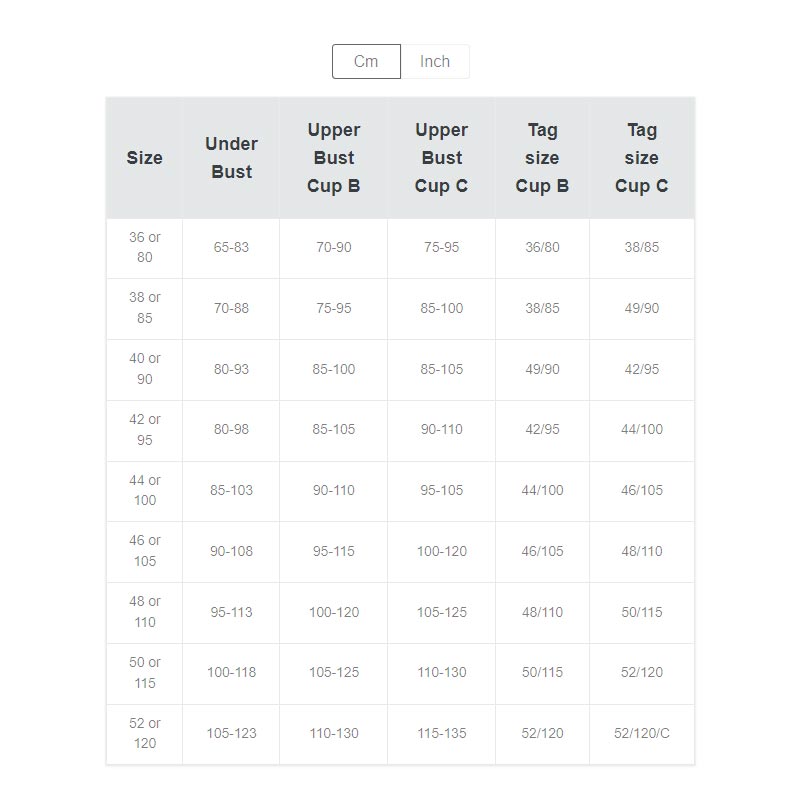This screenshot has width=800, height=800.
Task: Select the 52 or 120 size cell
Action: tap(144, 733)
